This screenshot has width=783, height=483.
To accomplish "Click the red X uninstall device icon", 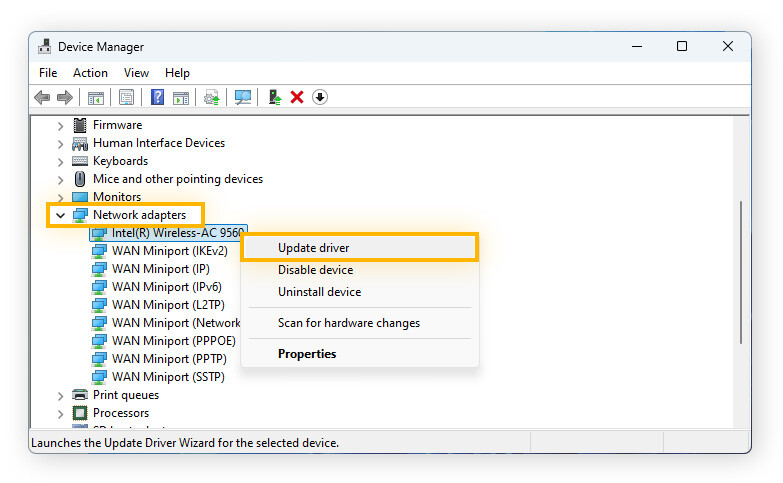I will [x=297, y=97].
